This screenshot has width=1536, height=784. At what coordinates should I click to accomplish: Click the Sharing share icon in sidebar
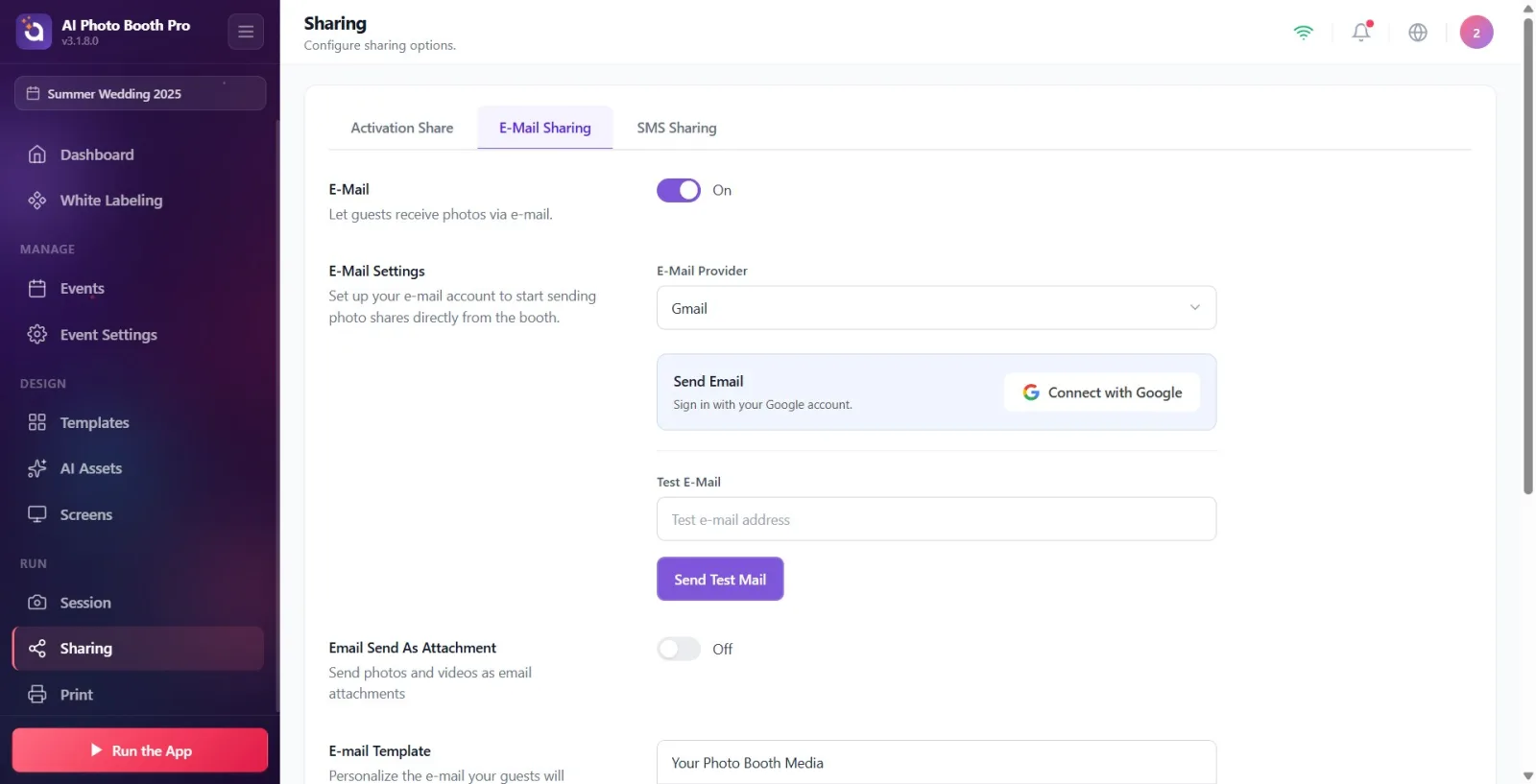click(x=37, y=649)
